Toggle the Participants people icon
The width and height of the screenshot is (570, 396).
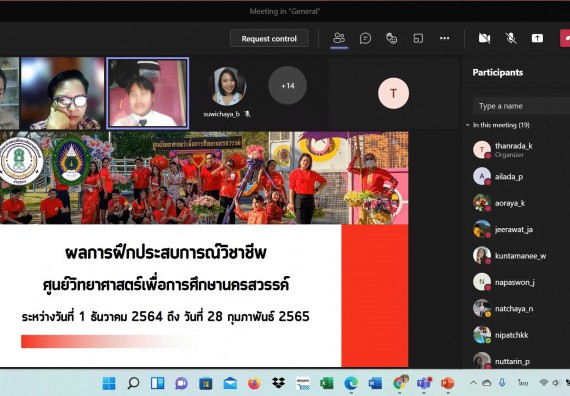(339, 38)
